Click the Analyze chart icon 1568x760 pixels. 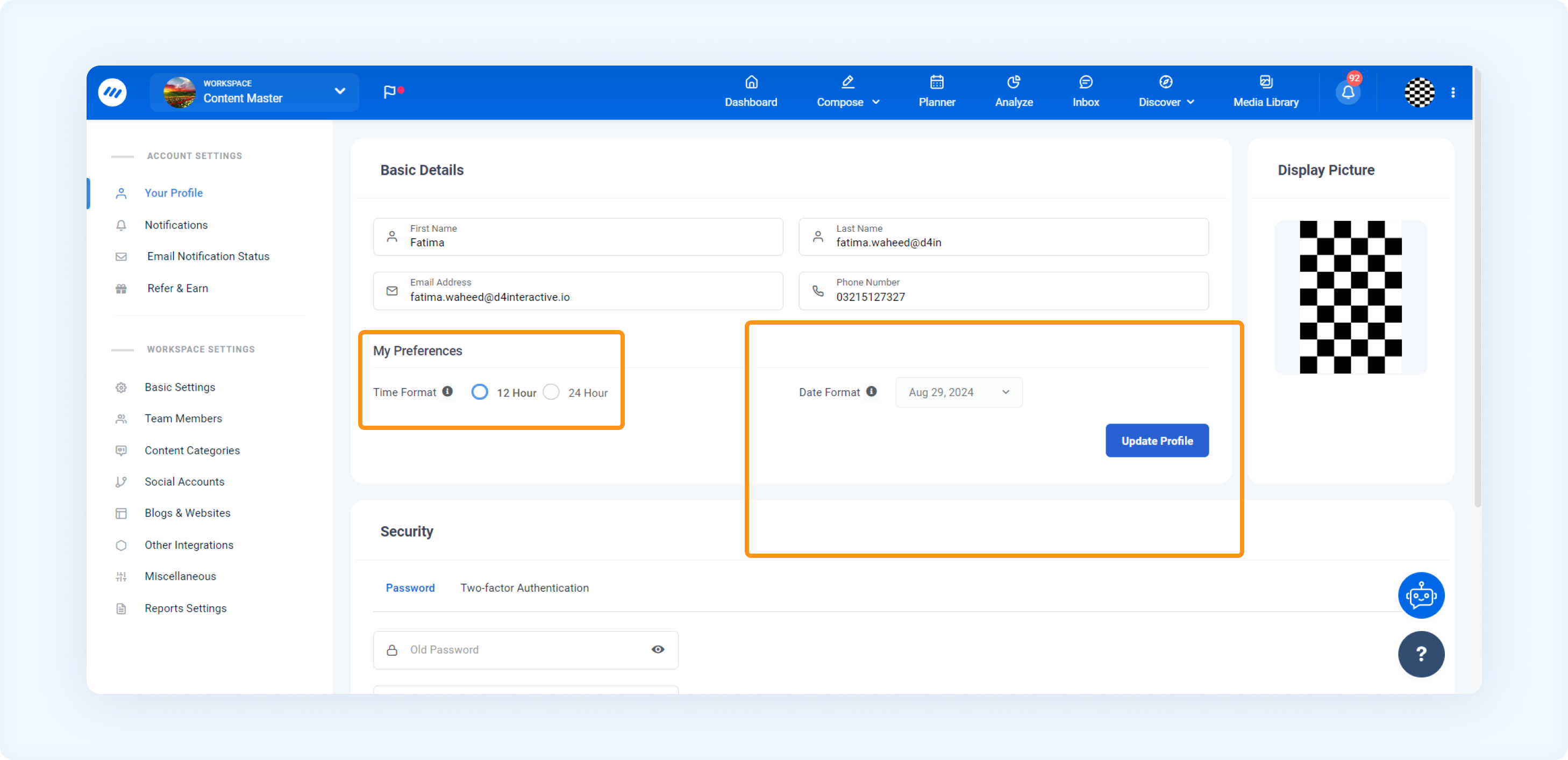1013,82
